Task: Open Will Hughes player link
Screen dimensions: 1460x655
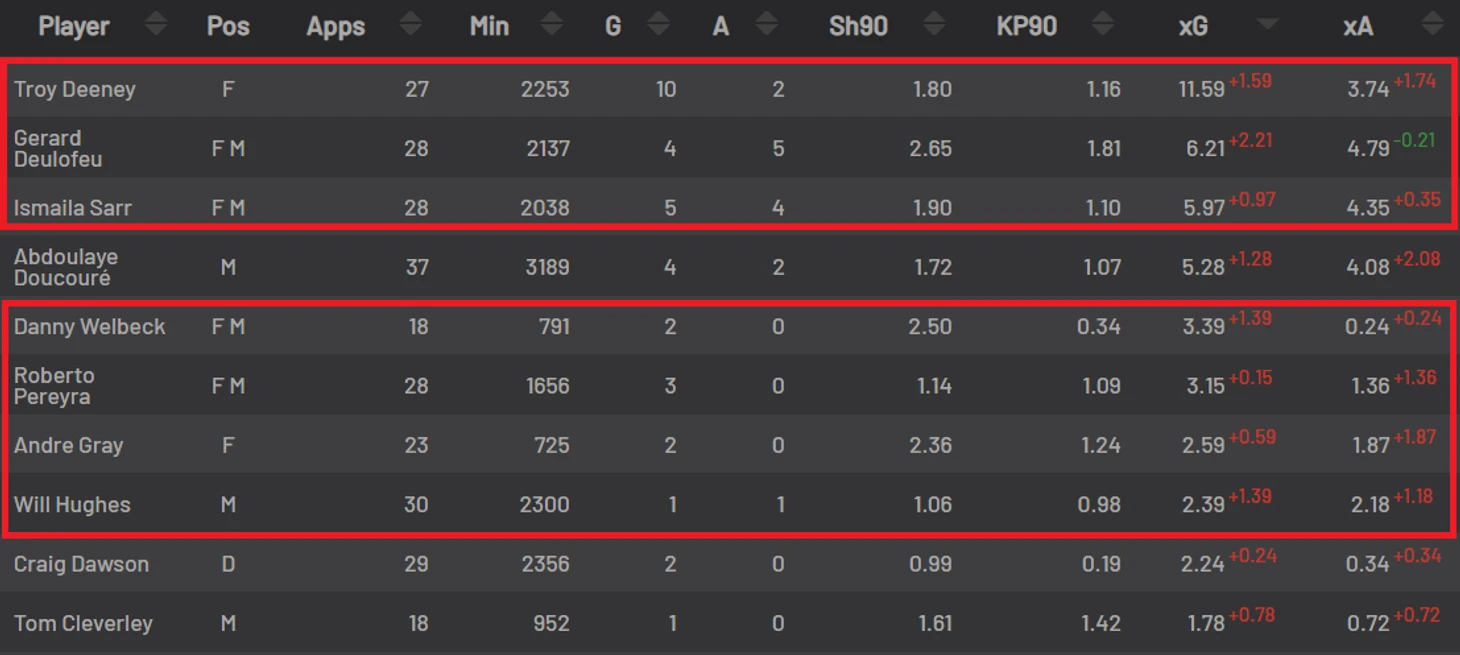Action: (x=72, y=504)
